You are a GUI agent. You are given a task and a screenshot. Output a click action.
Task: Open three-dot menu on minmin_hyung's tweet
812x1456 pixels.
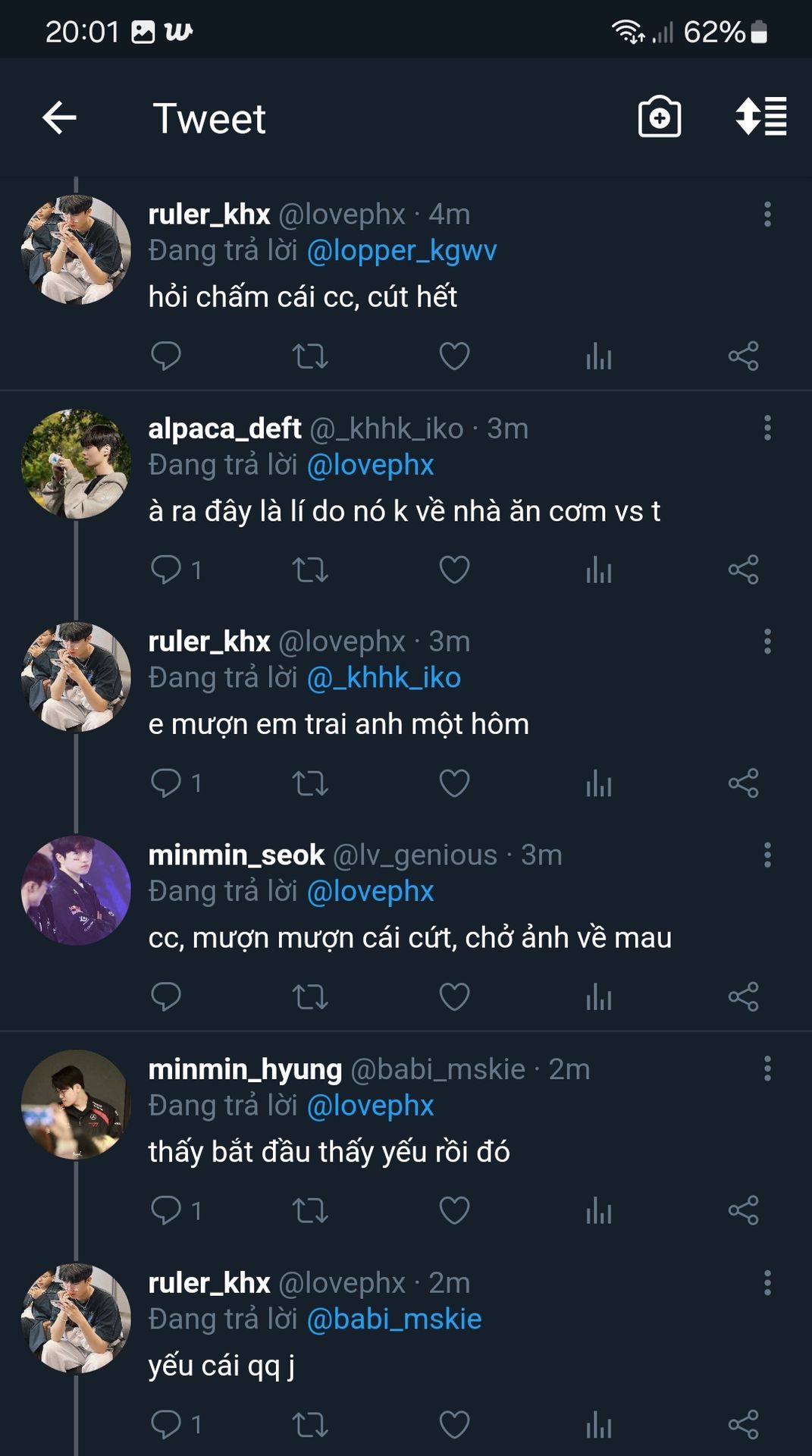767,1069
